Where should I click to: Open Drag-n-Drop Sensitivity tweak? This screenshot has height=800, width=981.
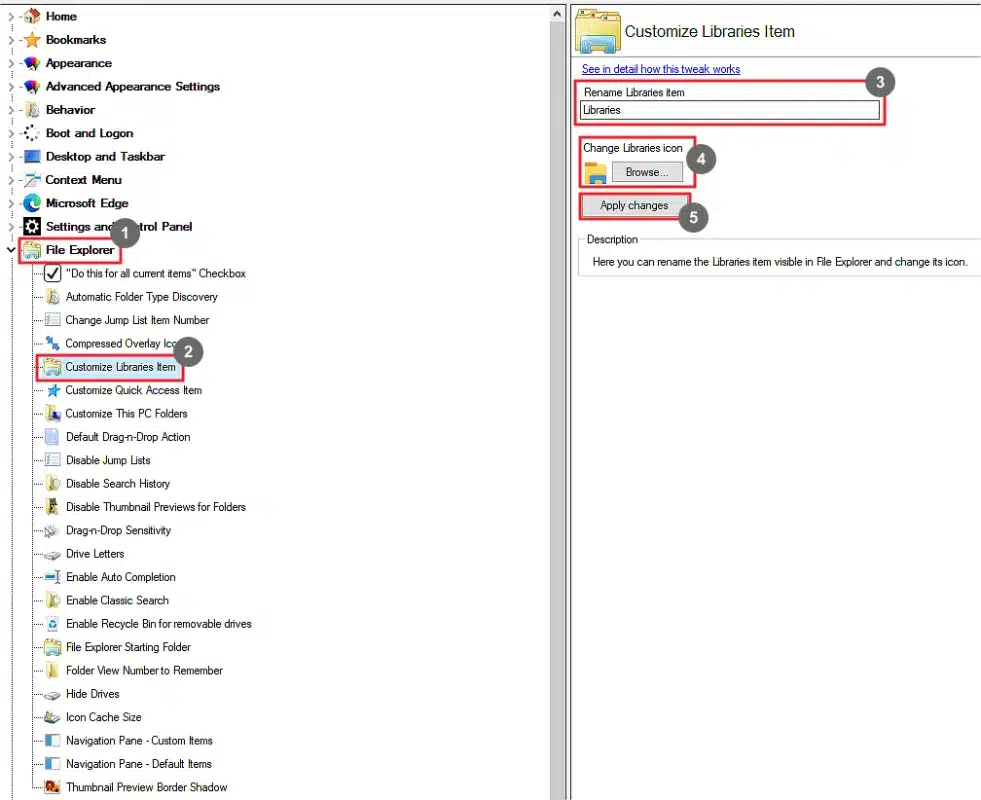tap(118, 530)
